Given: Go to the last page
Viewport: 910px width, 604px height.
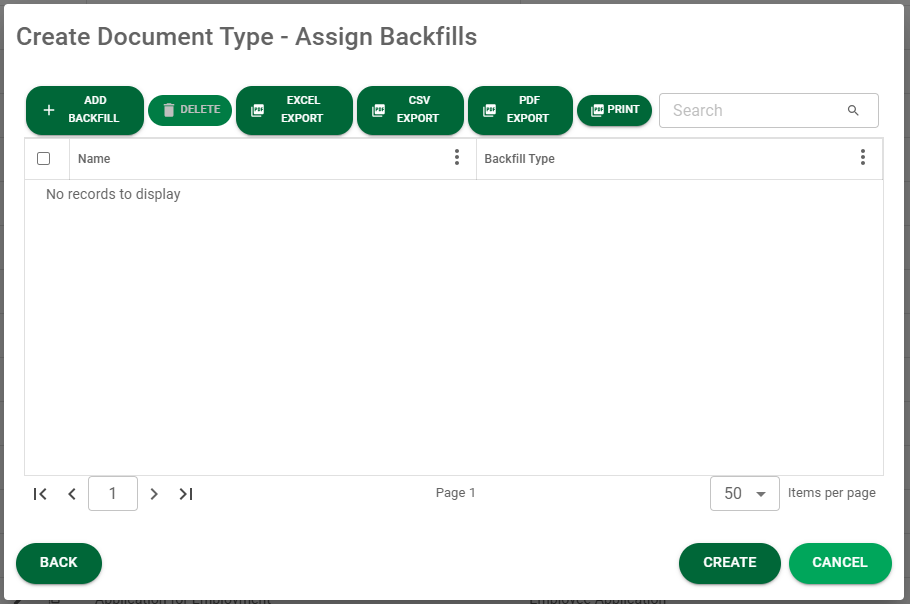Looking at the screenshot, I should (186, 494).
